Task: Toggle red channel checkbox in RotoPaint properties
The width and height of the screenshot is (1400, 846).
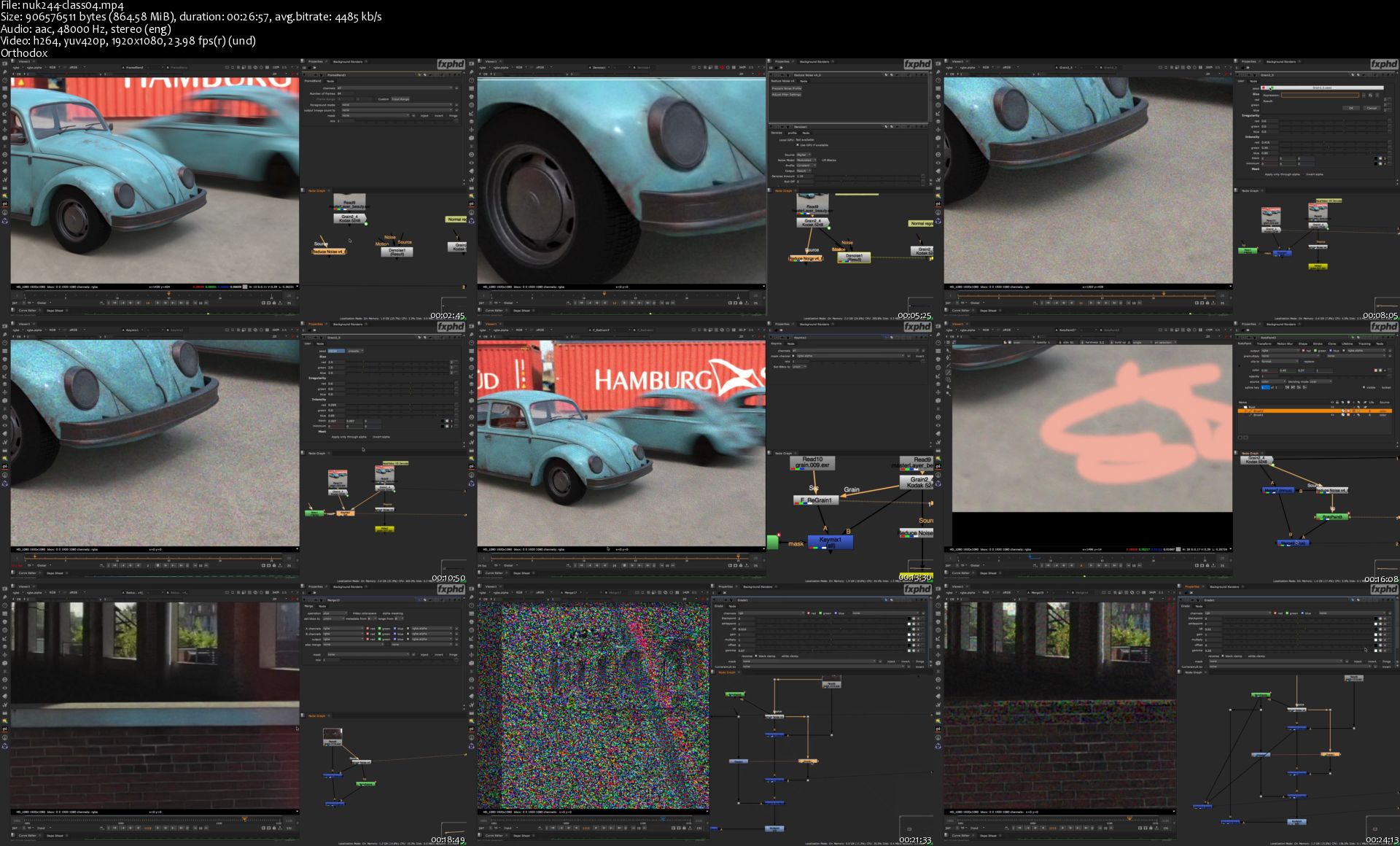Action: click(1302, 350)
